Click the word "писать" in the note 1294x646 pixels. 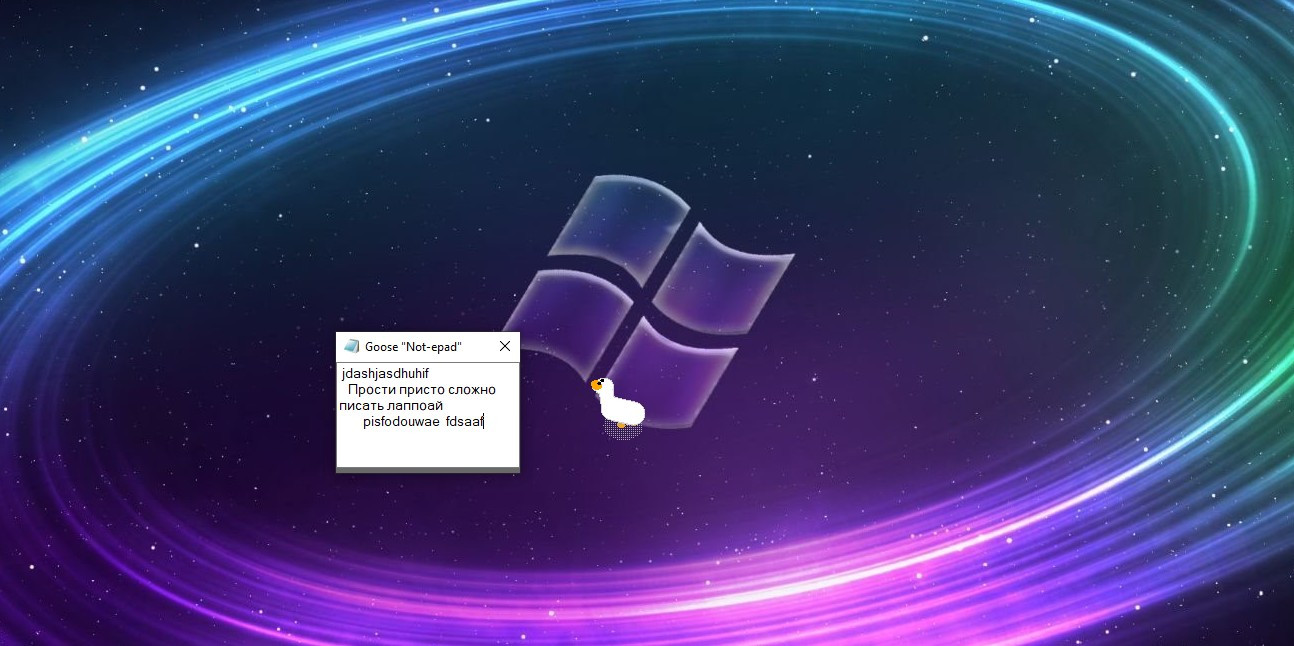click(361, 406)
